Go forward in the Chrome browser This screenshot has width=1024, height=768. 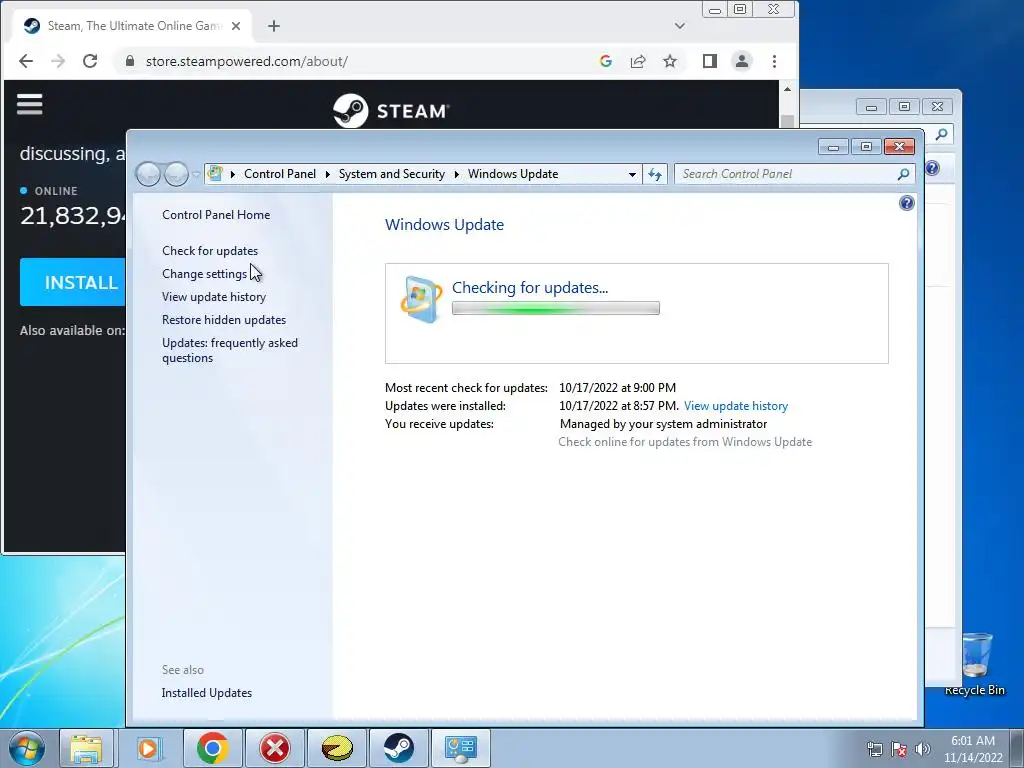click(x=58, y=61)
